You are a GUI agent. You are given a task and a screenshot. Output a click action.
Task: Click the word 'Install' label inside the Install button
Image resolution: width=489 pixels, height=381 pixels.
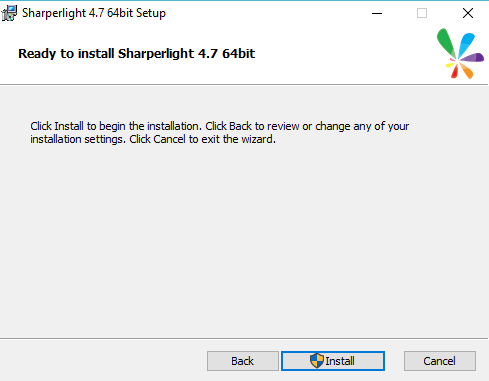click(x=340, y=361)
